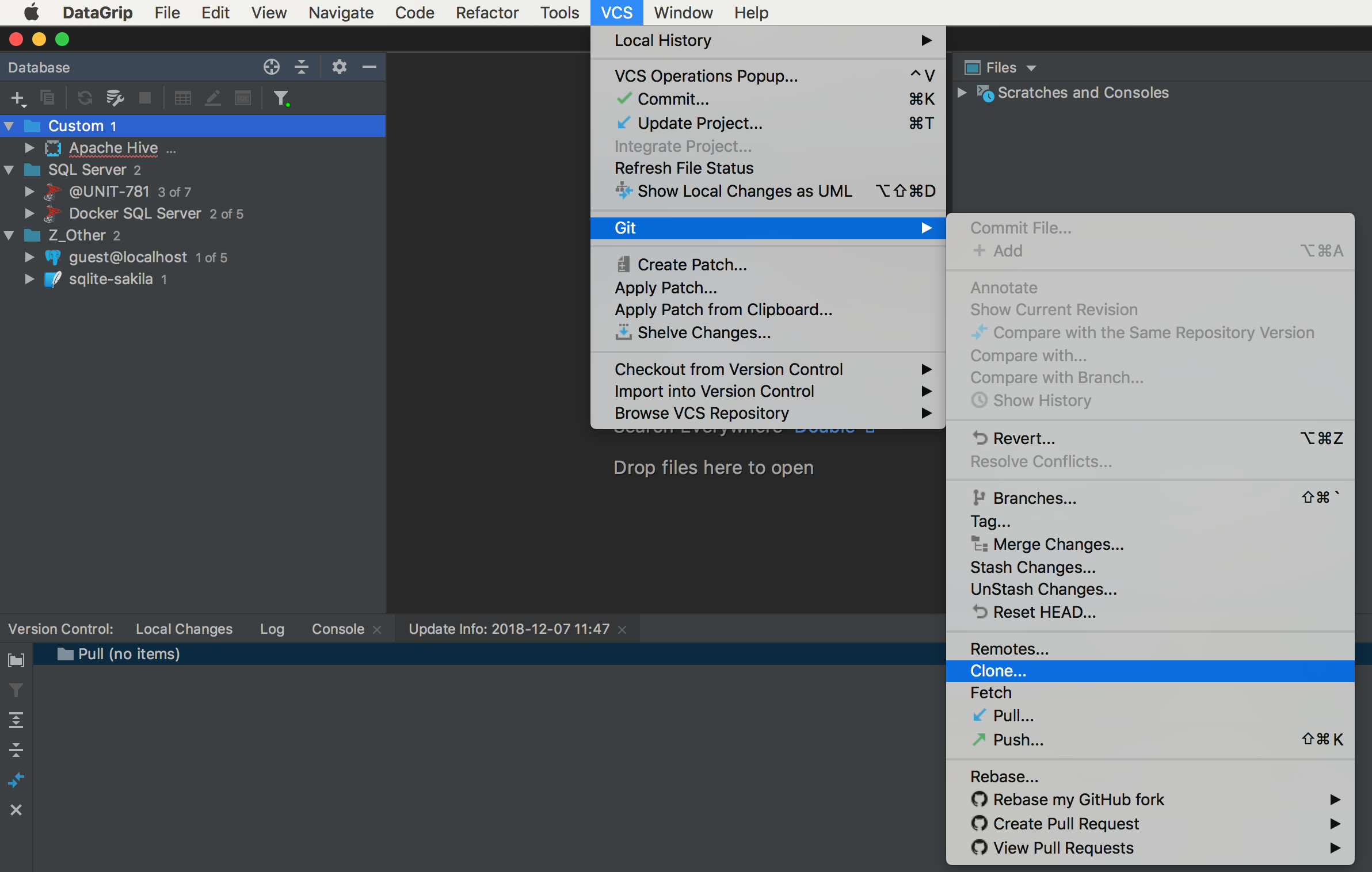Select Show Local Changes as UML
The width and height of the screenshot is (1372, 872).
(x=768, y=191)
